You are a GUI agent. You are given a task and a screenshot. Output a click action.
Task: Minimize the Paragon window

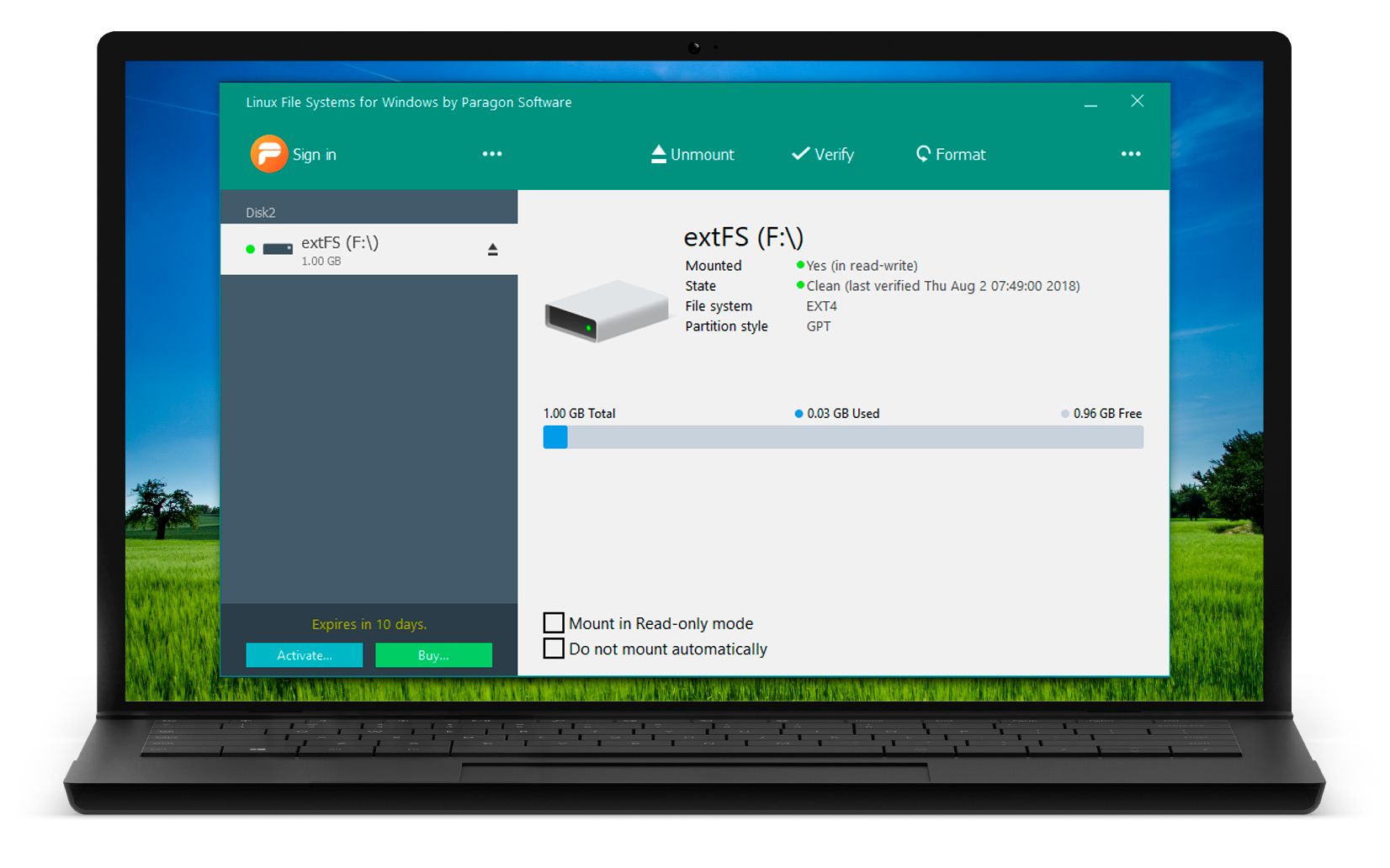1090,103
